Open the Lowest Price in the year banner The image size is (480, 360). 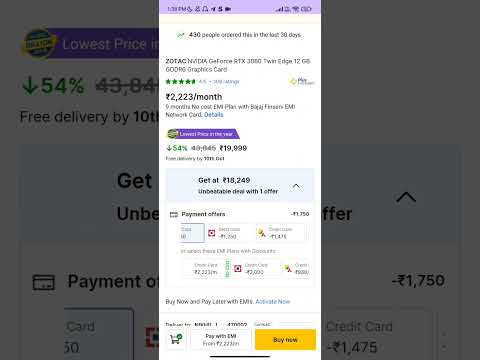[x=203, y=134]
